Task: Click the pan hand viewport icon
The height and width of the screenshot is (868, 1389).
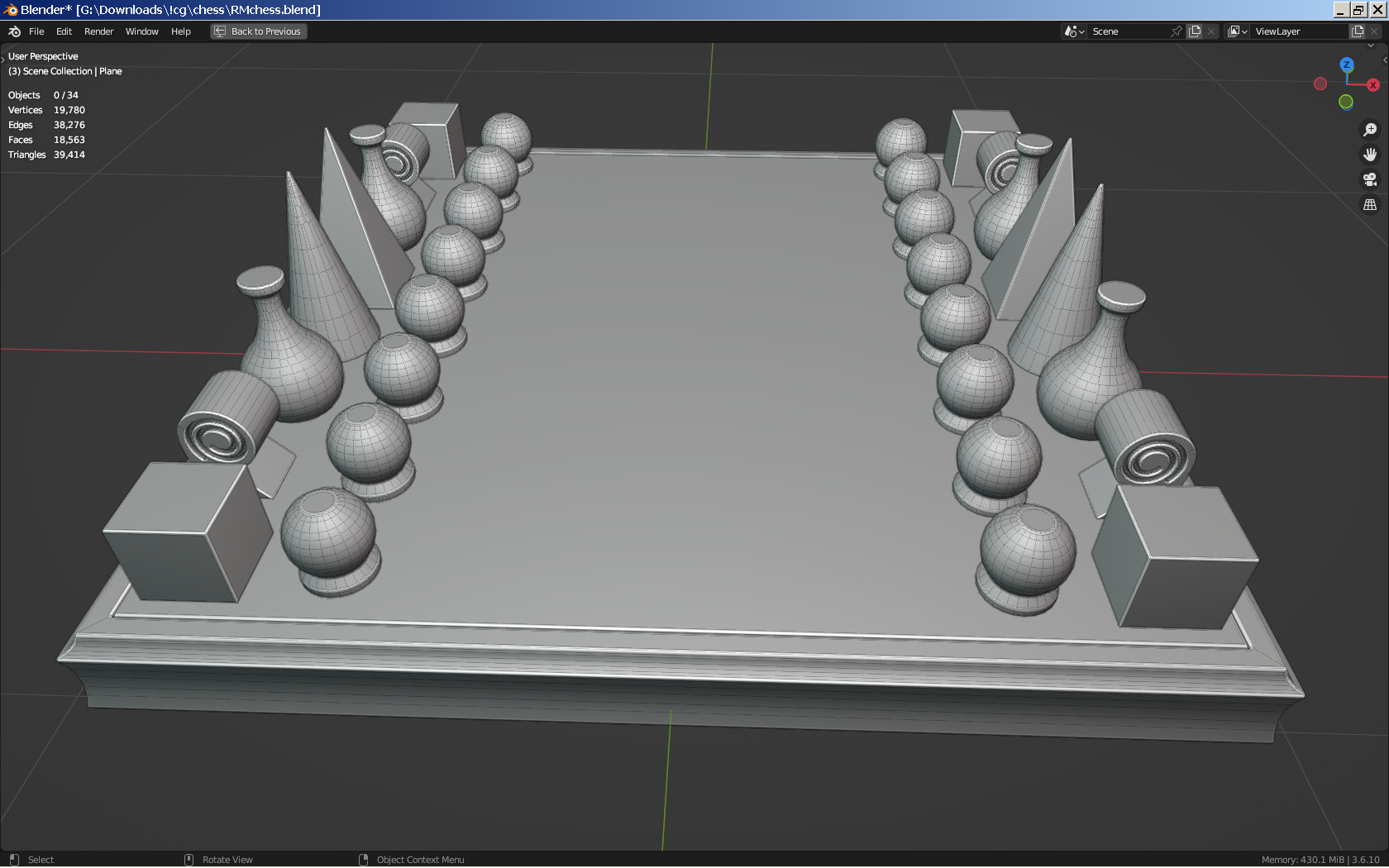Action: pyautogui.click(x=1370, y=155)
